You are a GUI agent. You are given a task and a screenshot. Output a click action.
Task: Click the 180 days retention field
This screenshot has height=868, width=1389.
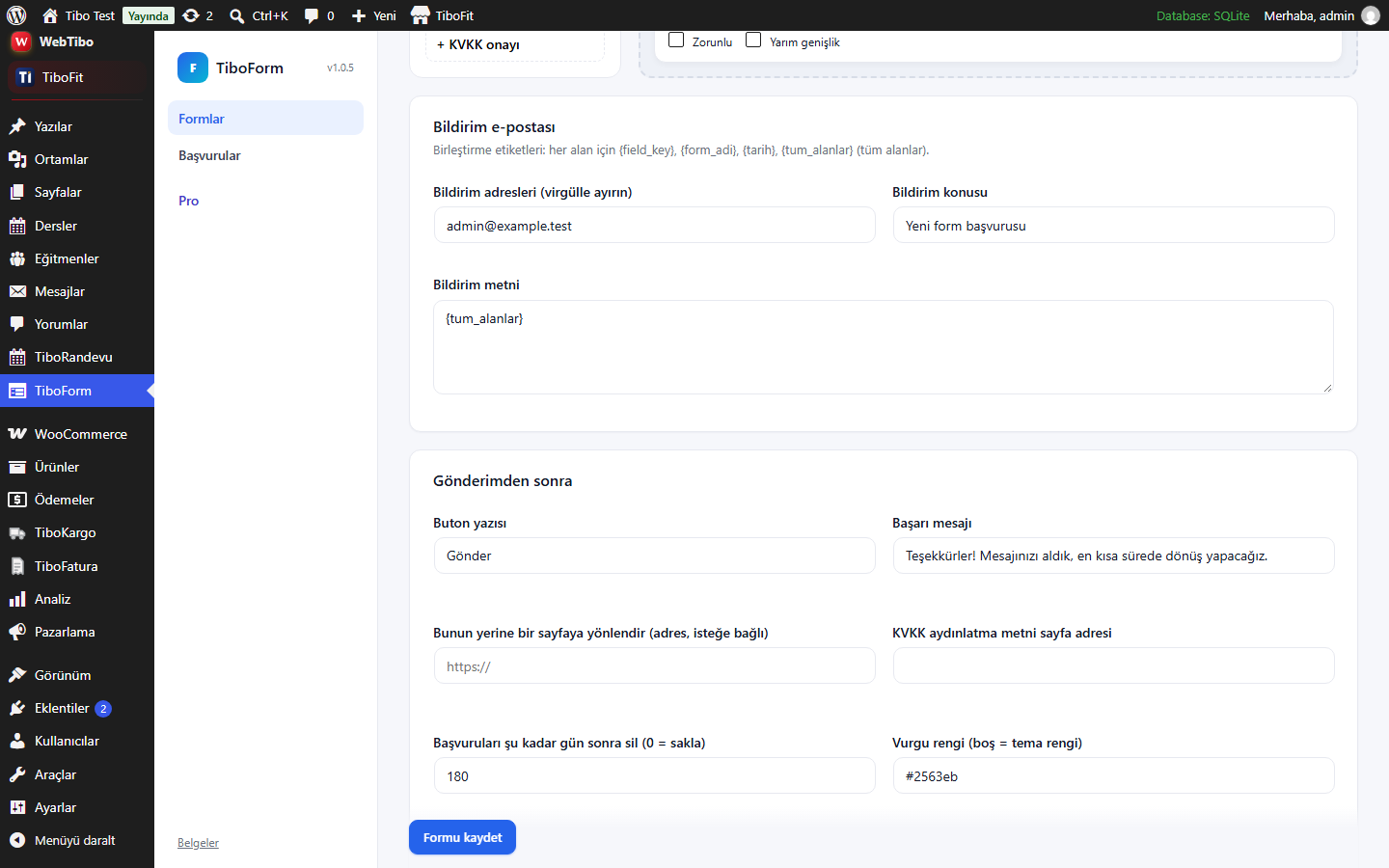(x=654, y=775)
